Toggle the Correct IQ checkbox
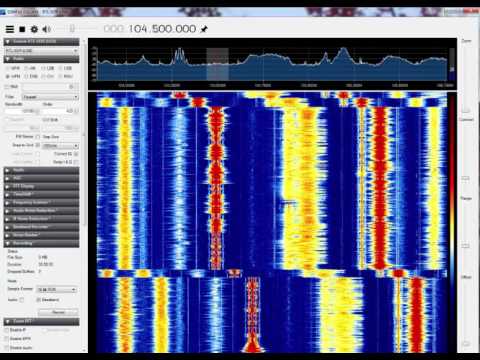 click(76, 154)
